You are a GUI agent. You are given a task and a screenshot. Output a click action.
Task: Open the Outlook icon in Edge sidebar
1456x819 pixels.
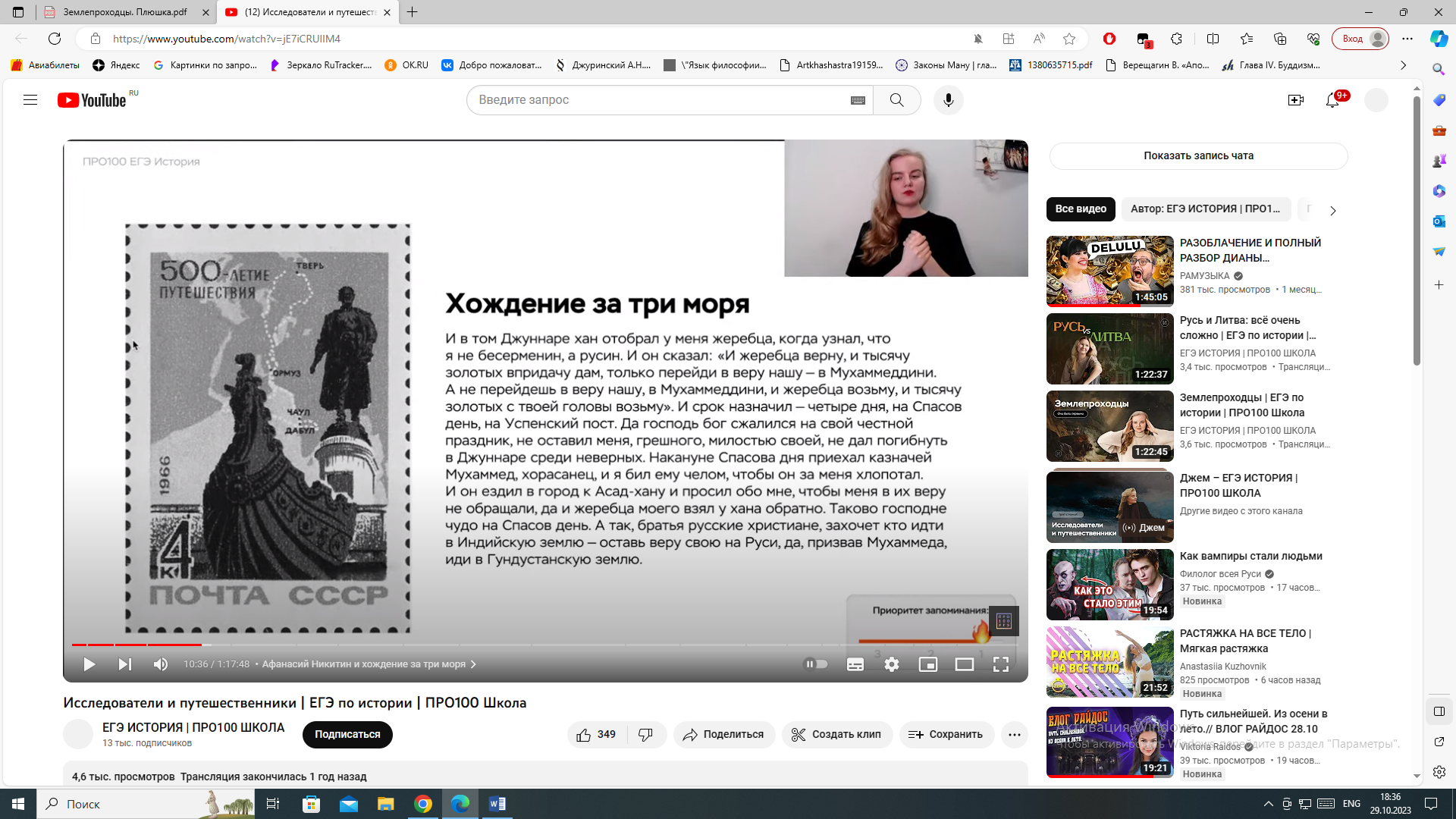point(1439,221)
